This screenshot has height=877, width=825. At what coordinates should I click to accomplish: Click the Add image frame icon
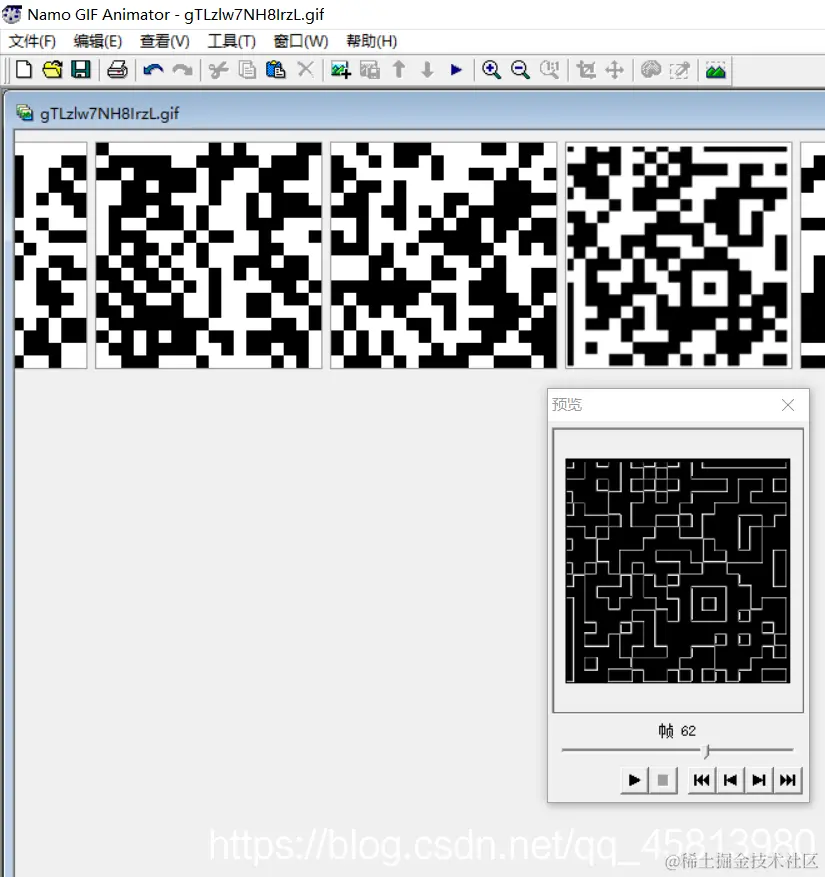click(x=341, y=70)
